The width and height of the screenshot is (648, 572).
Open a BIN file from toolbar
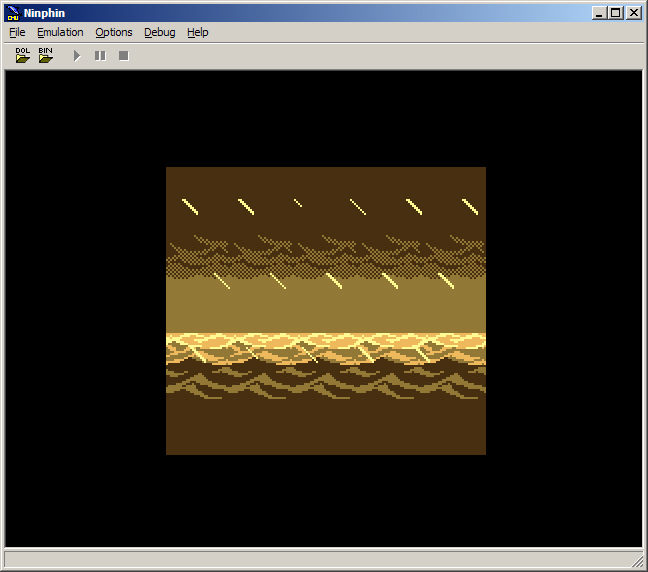point(46,55)
